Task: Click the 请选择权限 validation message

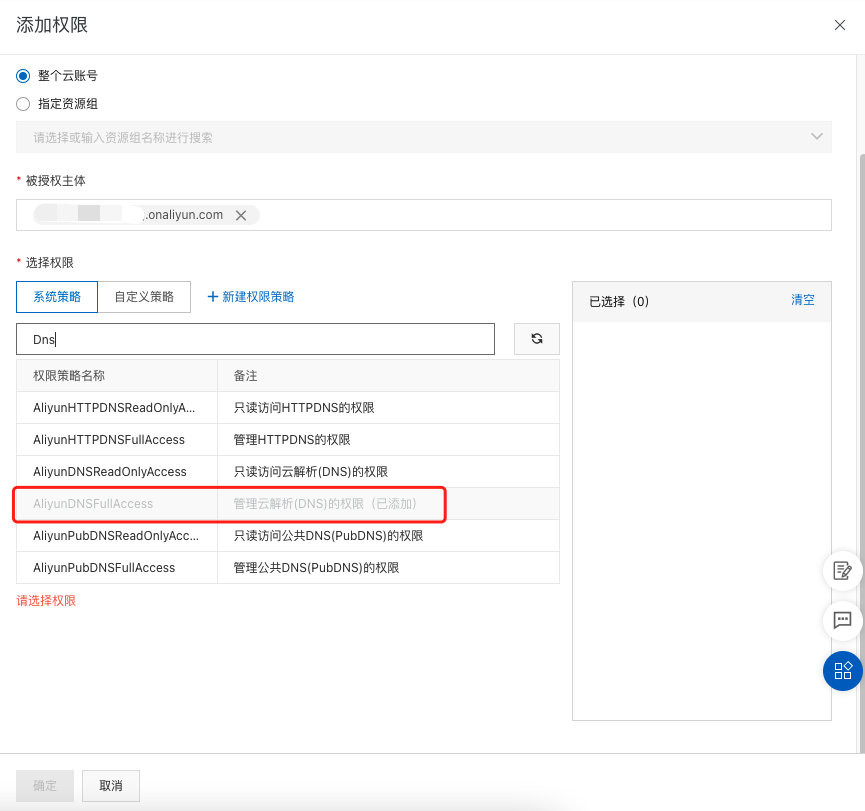Action: [46, 601]
